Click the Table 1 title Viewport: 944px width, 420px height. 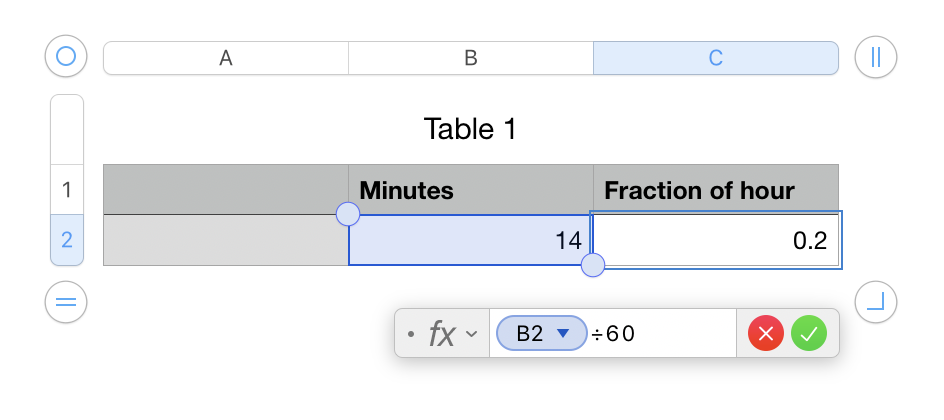click(471, 129)
